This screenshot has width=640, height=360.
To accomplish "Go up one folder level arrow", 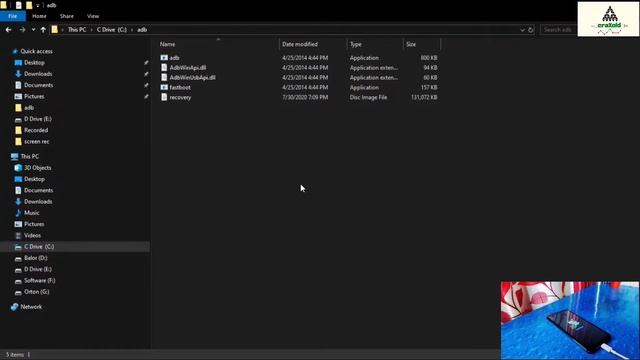I will (43, 29).
